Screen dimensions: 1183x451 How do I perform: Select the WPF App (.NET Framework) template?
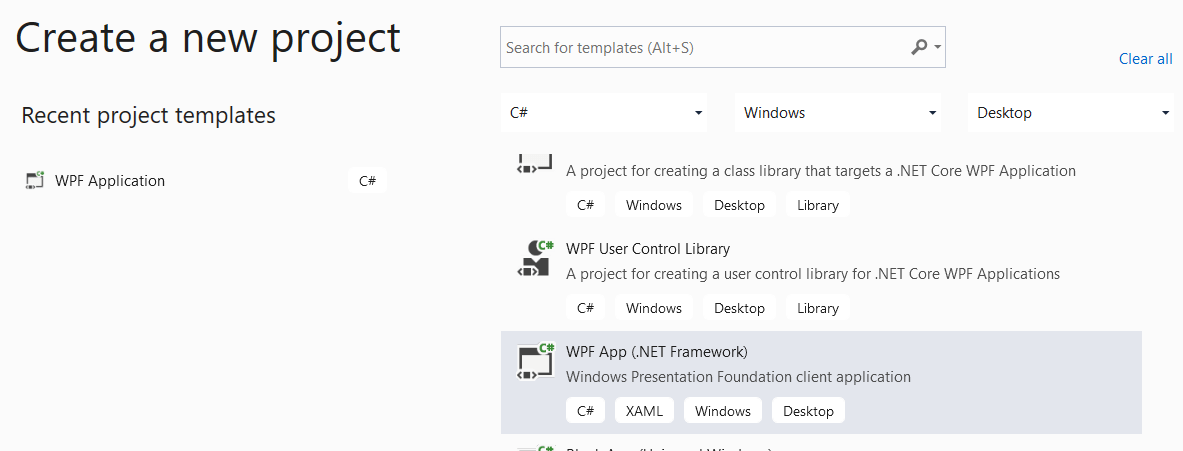coord(821,382)
